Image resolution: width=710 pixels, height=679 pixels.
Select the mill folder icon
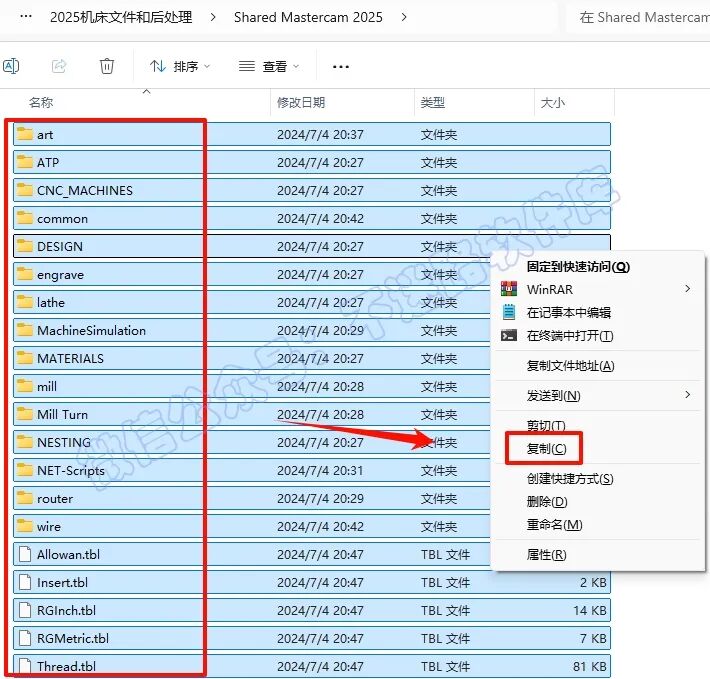(x=24, y=386)
